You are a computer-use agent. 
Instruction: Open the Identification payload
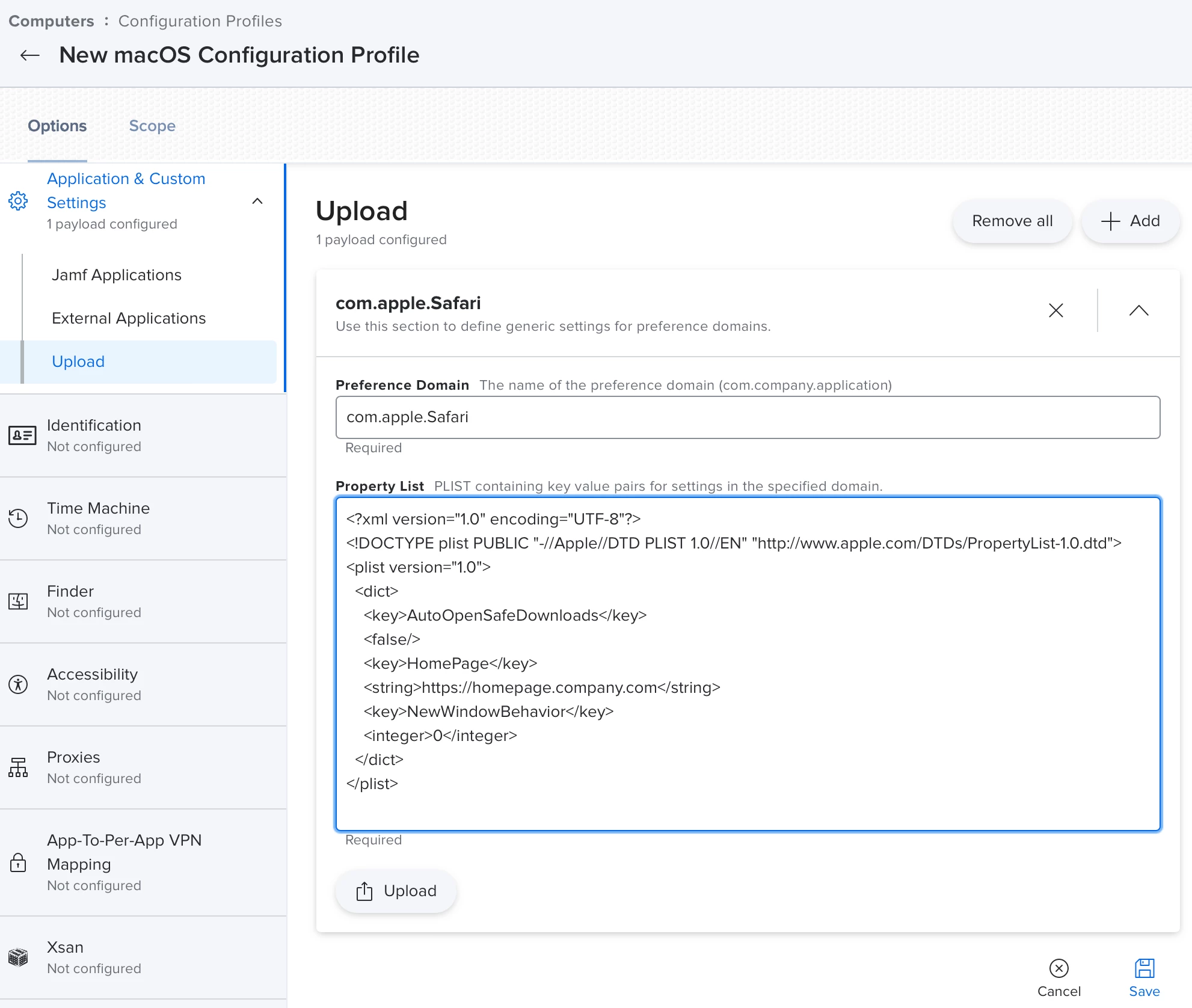[143, 435]
